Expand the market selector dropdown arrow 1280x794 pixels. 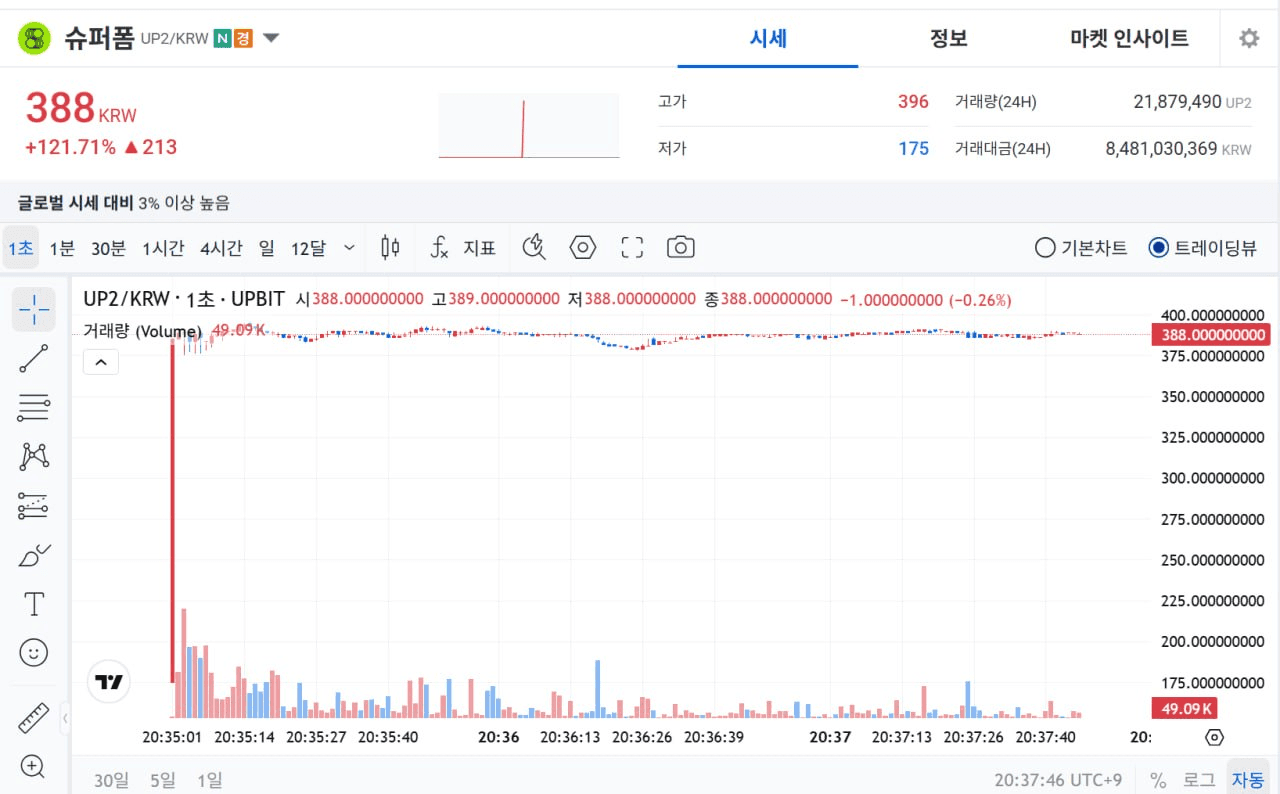pos(271,39)
